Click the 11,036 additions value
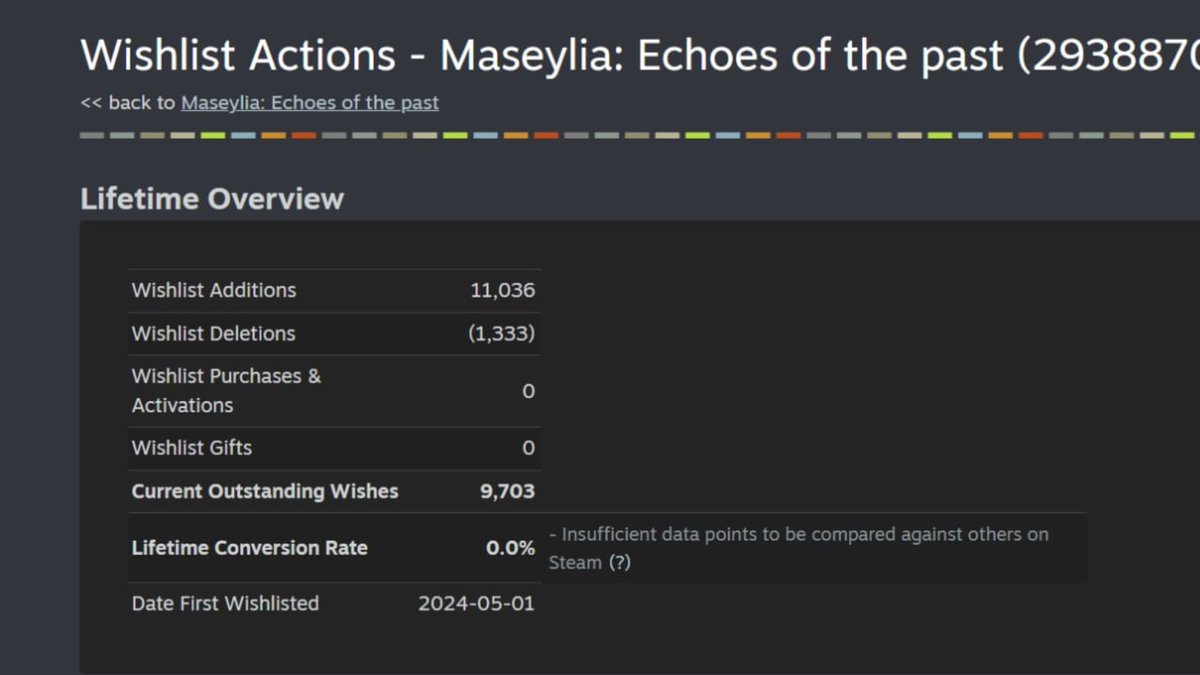 click(503, 291)
